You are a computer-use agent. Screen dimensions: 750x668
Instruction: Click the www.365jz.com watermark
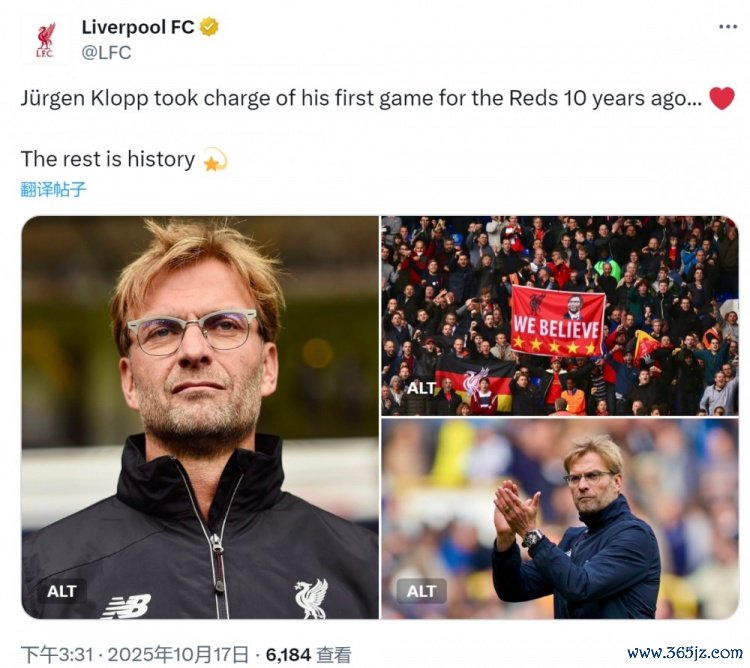[684, 652]
